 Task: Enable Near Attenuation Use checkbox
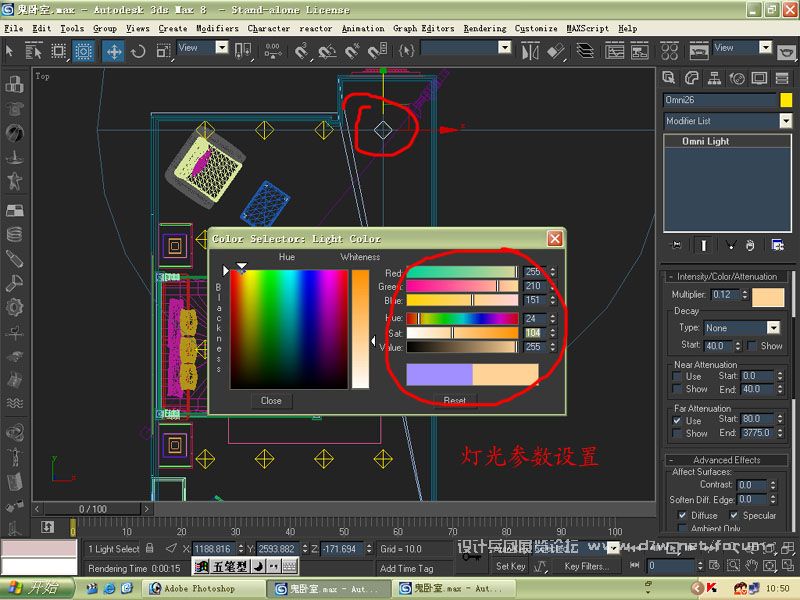[677, 377]
